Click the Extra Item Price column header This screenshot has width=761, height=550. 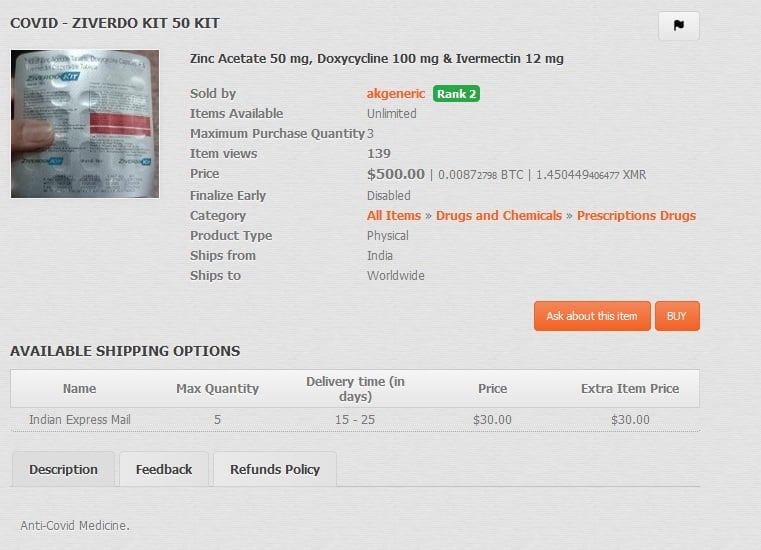630,389
